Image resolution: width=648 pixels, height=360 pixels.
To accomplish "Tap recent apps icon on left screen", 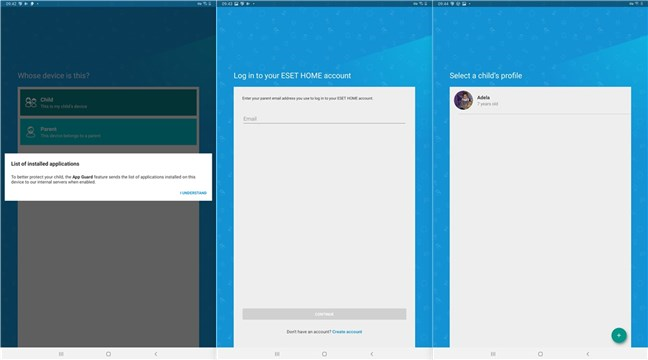I will (x=61, y=354).
